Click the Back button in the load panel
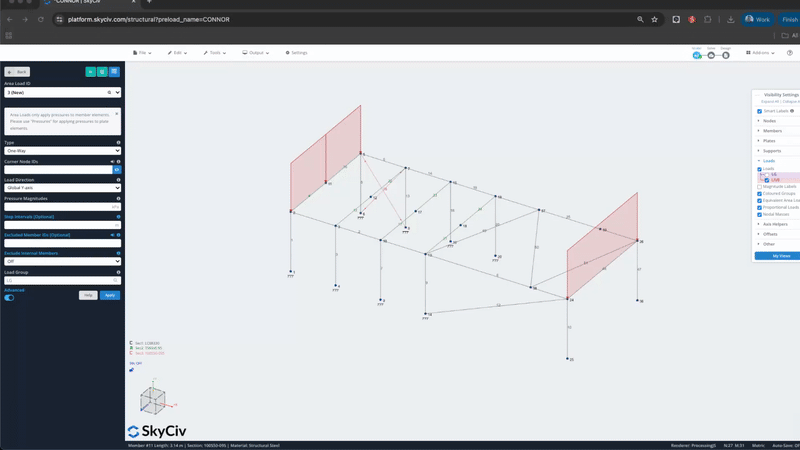 17,72
